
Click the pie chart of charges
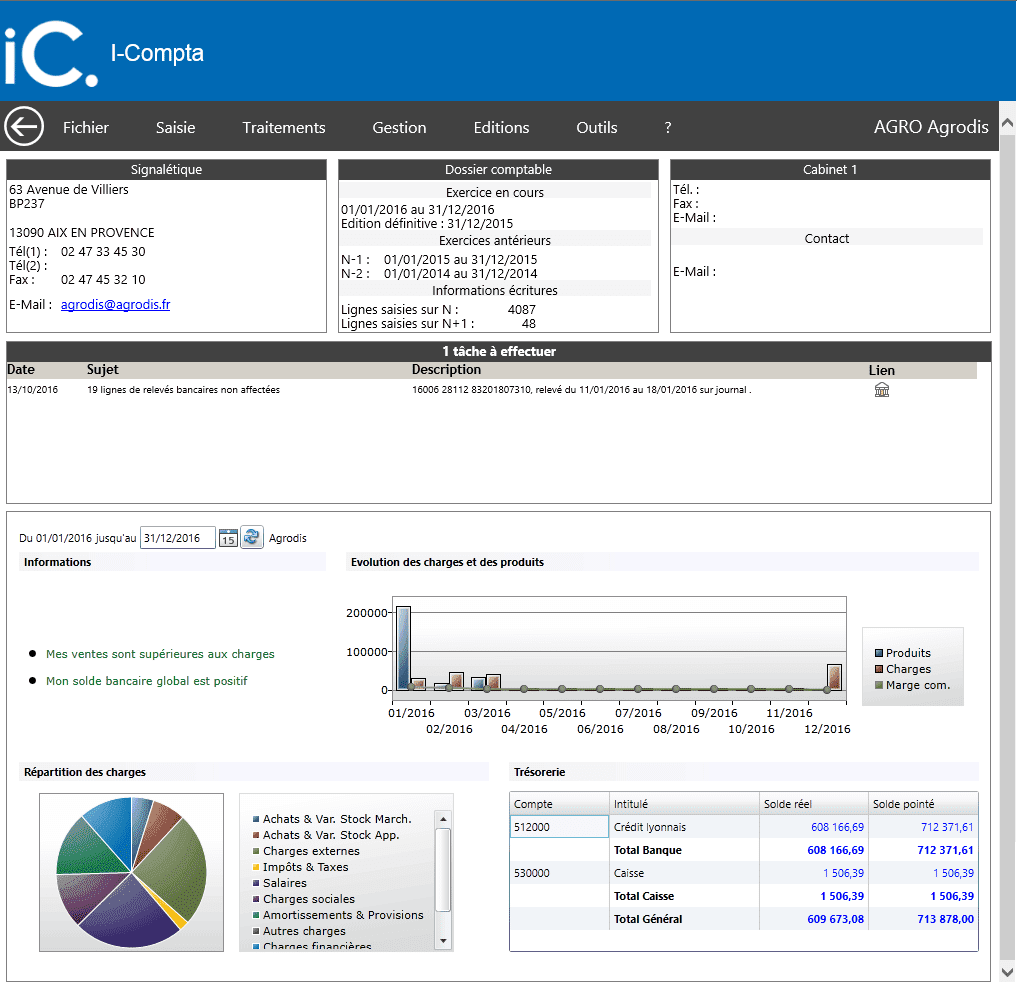(x=132, y=872)
